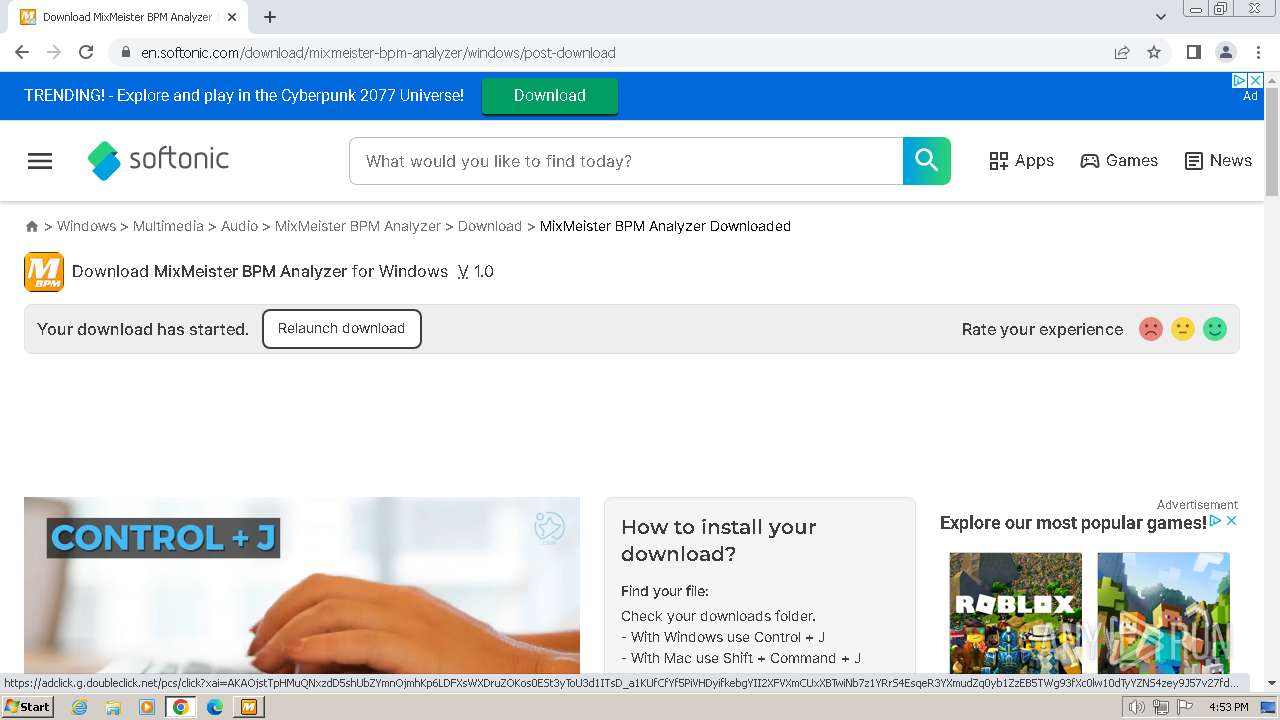Open News section in header
The height and width of the screenshot is (720, 1280).
click(1218, 161)
